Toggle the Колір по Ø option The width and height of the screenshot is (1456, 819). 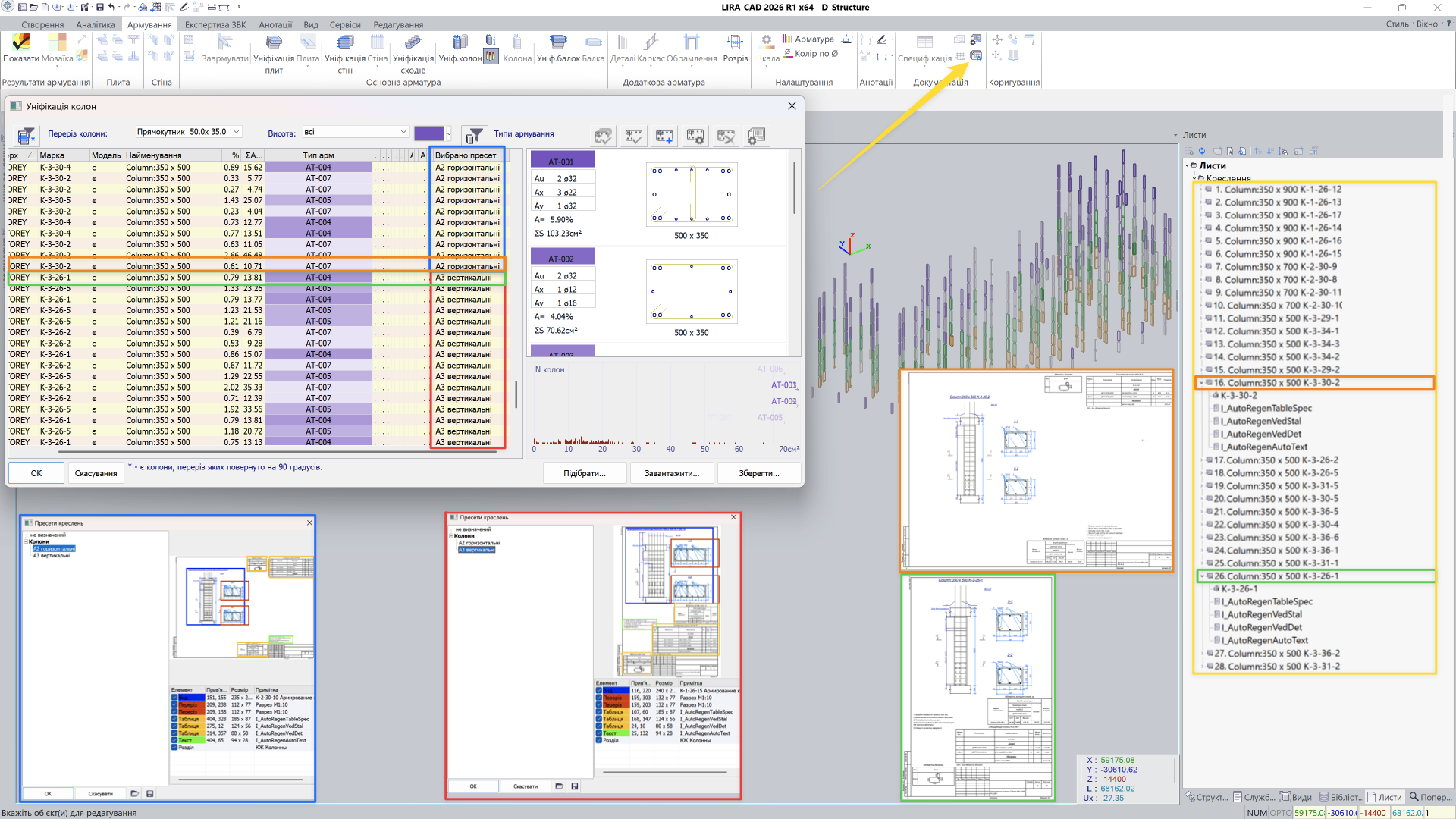(811, 54)
